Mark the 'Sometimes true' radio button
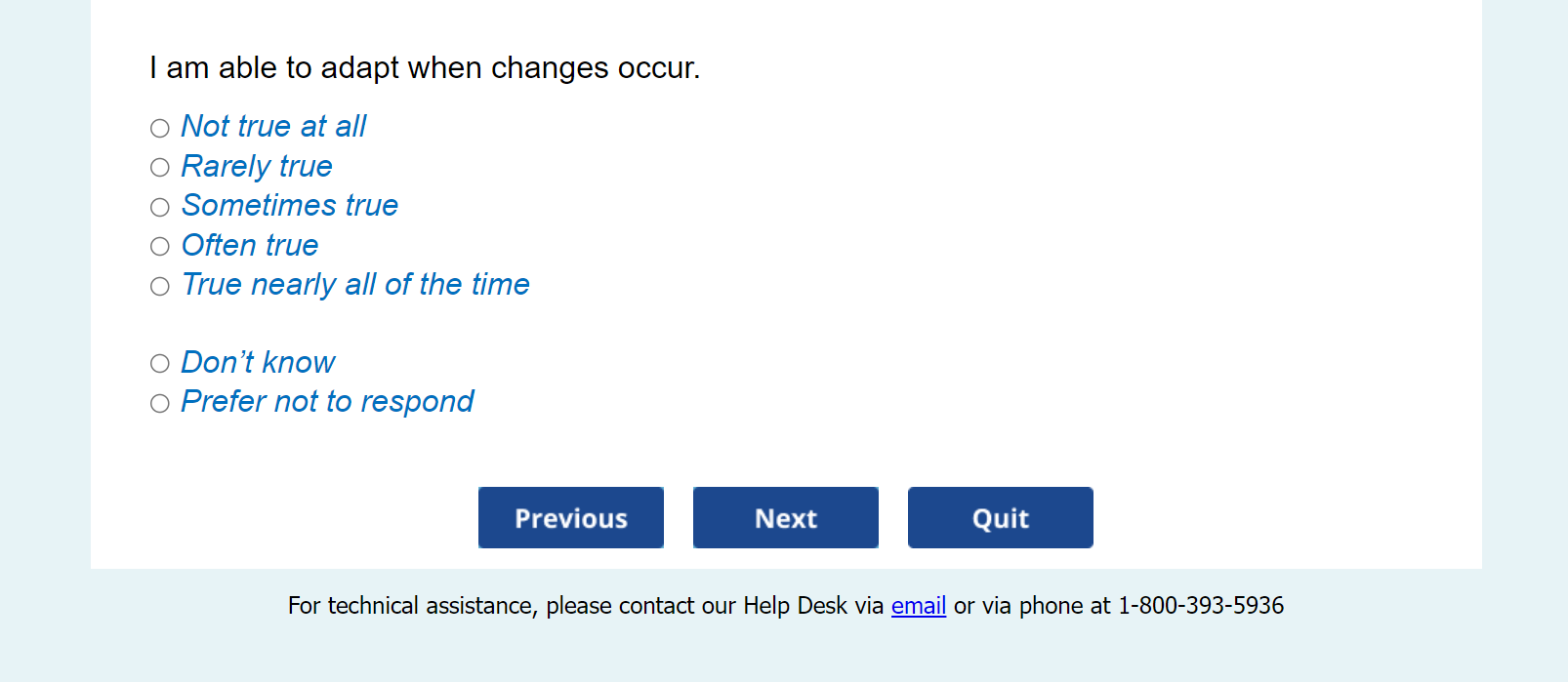The width and height of the screenshot is (1568, 682). pos(160,207)
